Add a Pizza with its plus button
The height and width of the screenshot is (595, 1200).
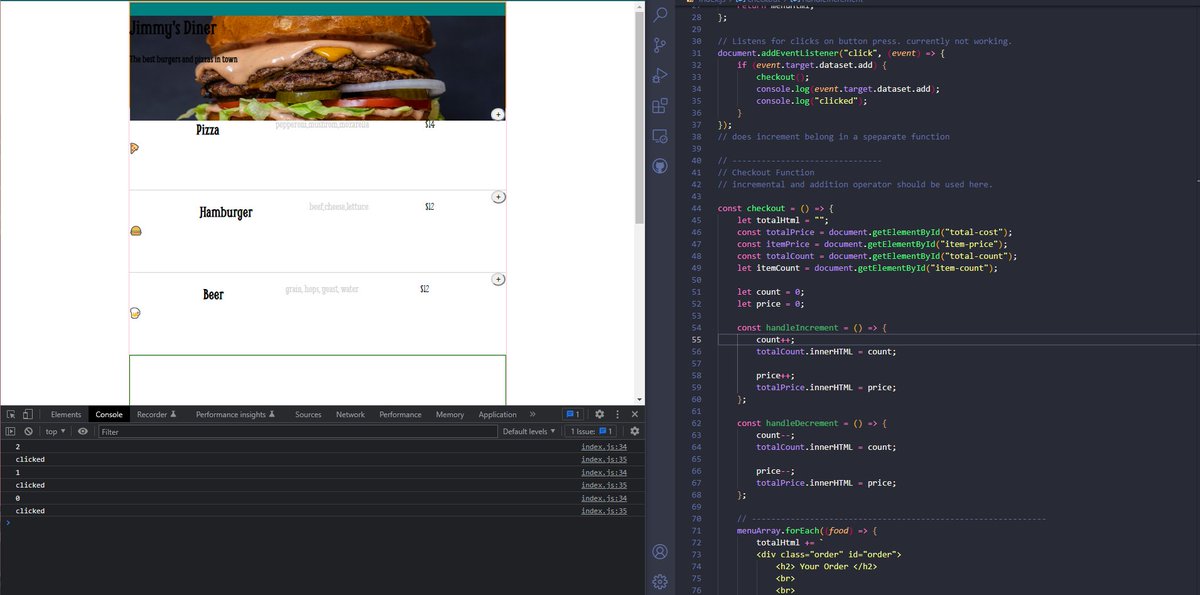(498, 115)
